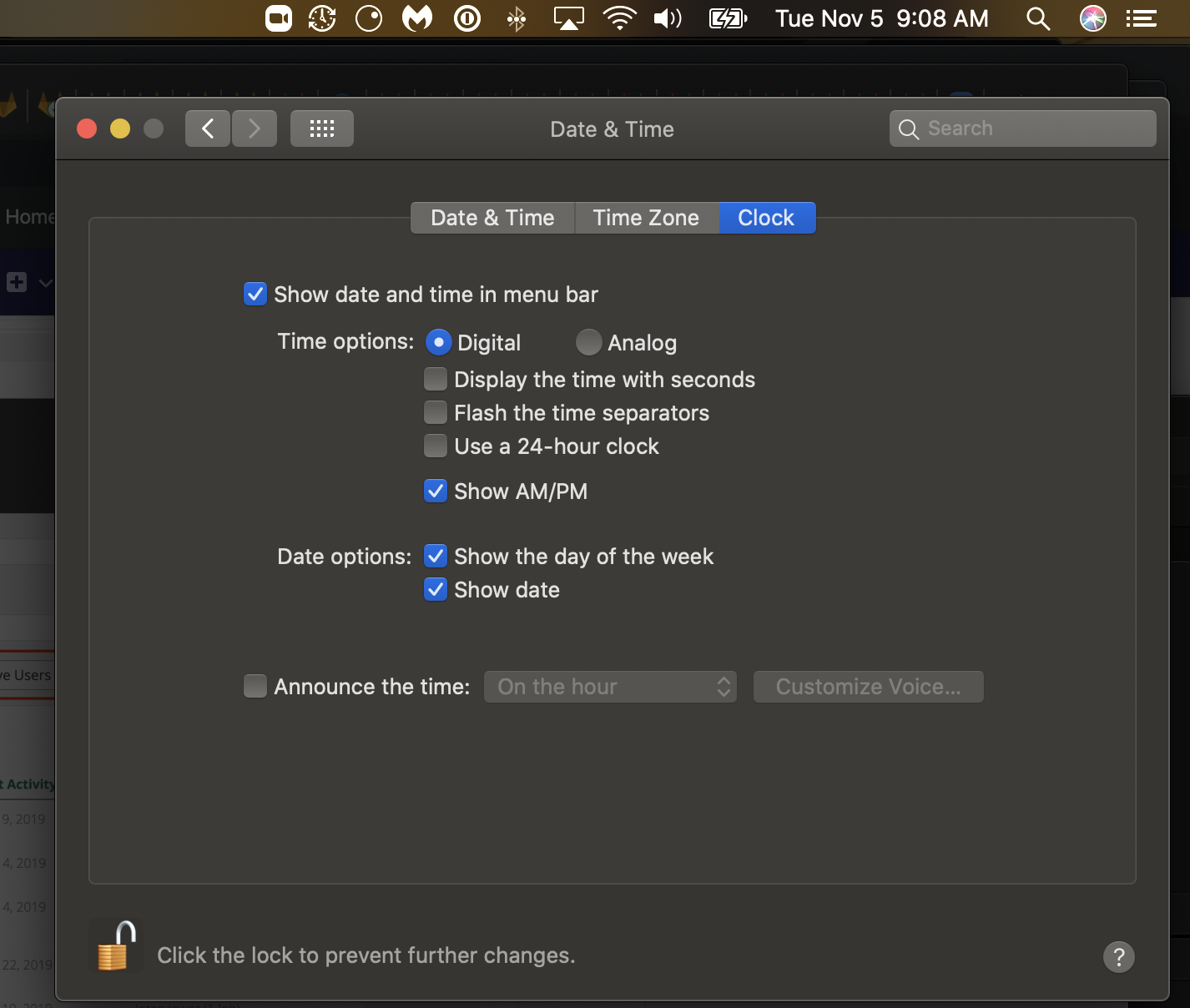Enable Flash the time separators
The height and width of the screenshot is (1008, 1190).
click(x=436, y=413)
